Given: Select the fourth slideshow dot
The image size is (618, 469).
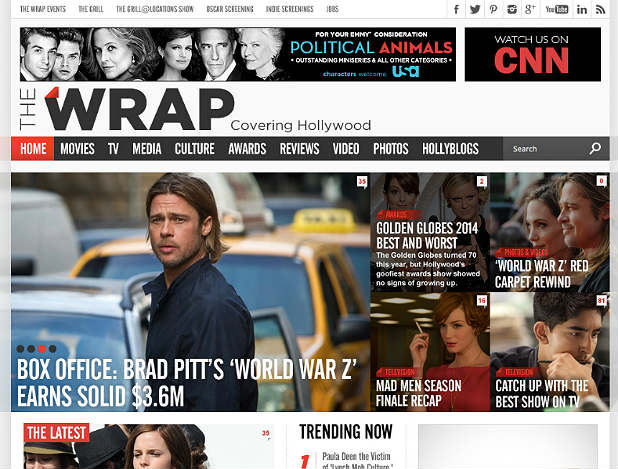Looking at the screenshot, I should coord(52,349).
